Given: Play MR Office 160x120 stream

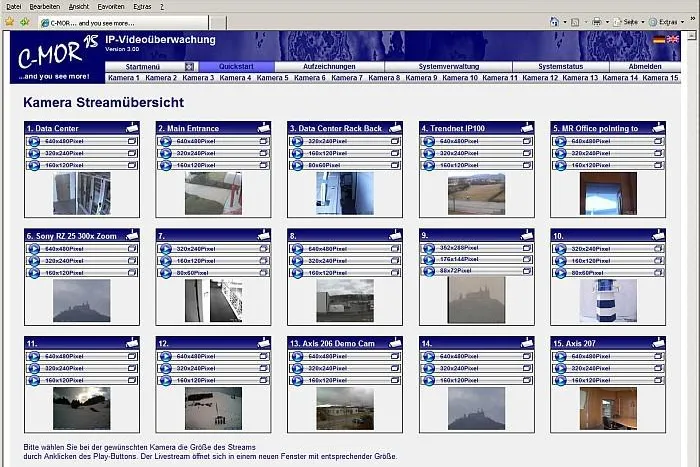Looking at the screenshot, I should coord(560,166).
